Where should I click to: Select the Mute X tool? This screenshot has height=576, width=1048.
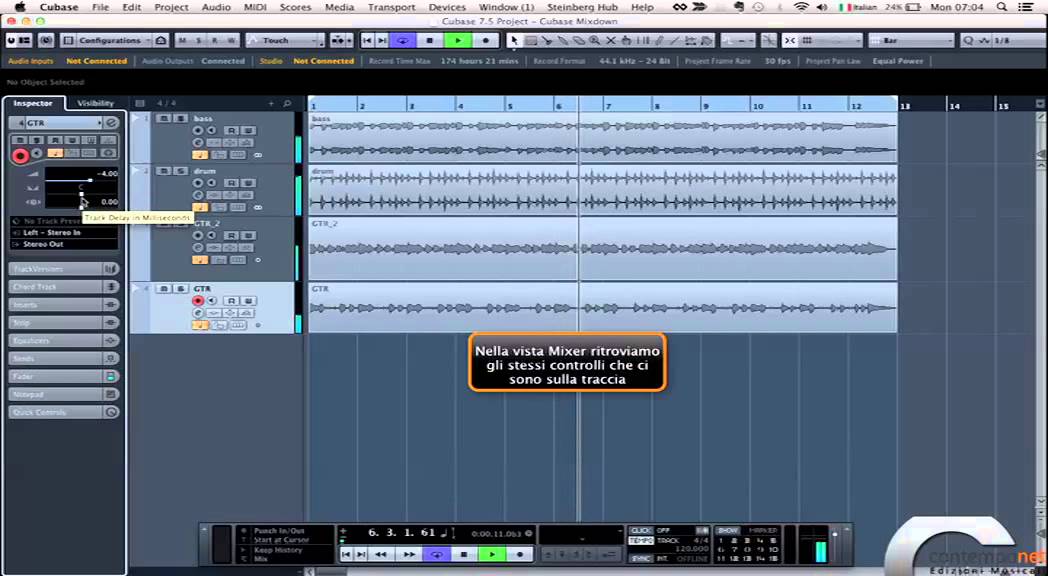[x=610, y=41]
